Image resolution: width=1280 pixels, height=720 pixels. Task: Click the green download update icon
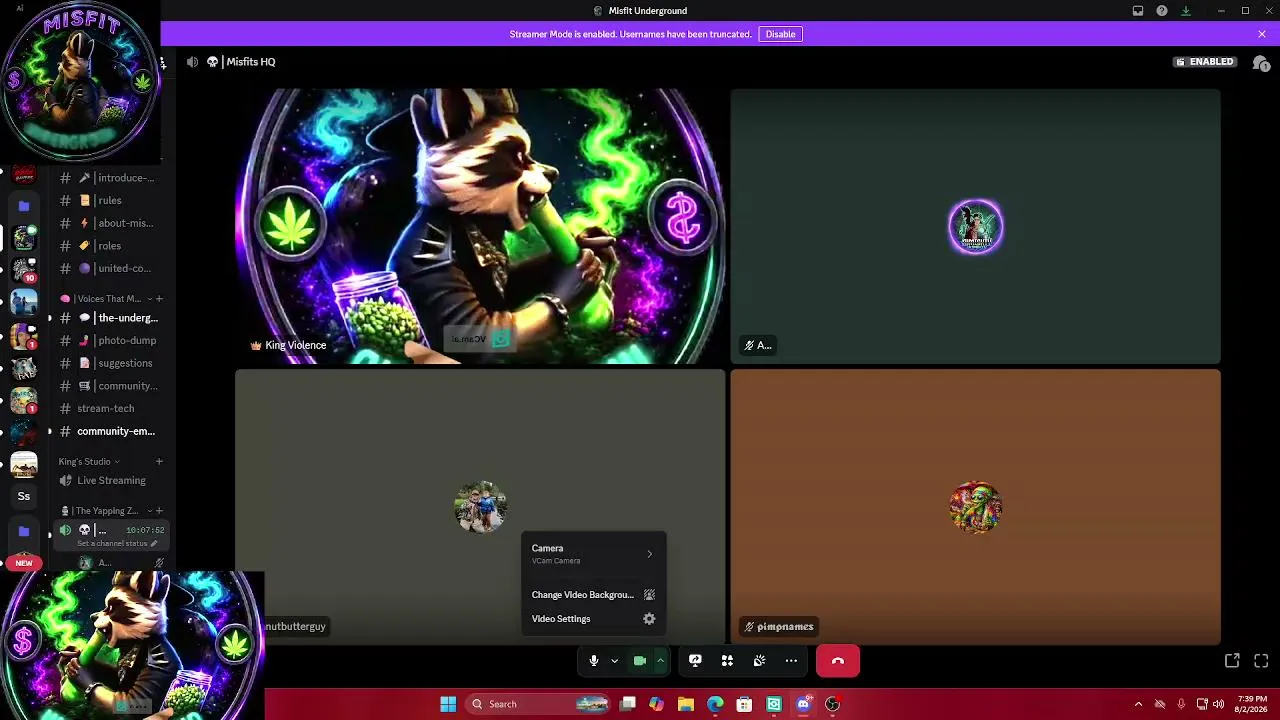(x=1186, y=11)
